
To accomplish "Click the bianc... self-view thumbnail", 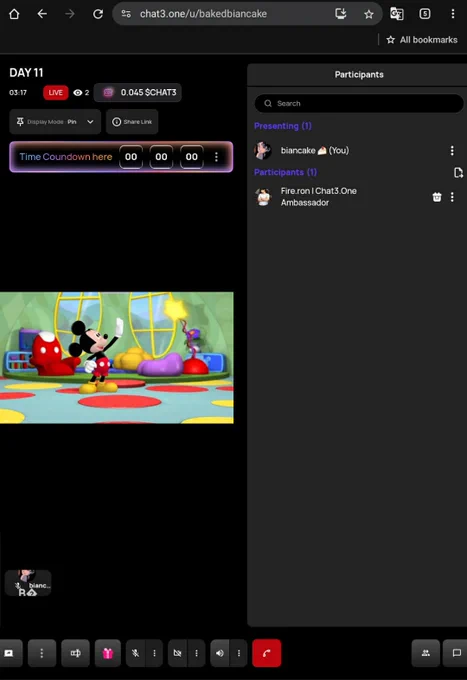I will pyautogui.click(x=28, y=583).
